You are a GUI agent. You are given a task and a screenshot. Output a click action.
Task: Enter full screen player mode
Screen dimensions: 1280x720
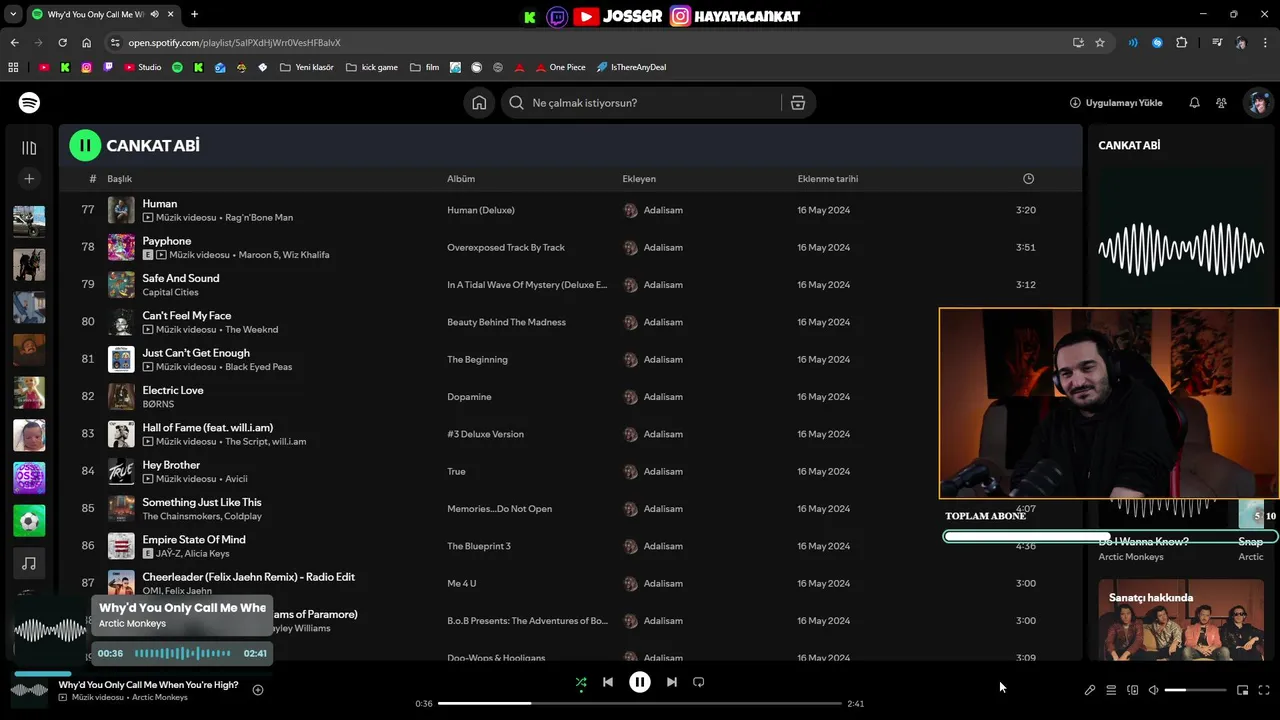point(1264,690)
